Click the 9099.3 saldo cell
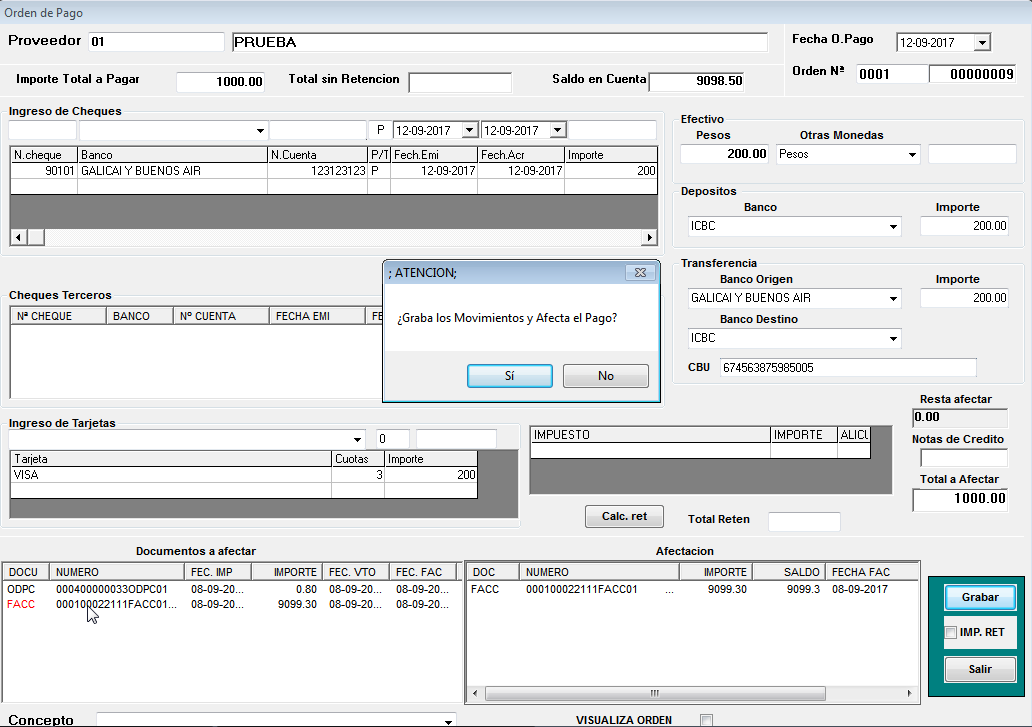Image resolution: width=1032 pixels, height=727 pixels. tap(803, 589)
